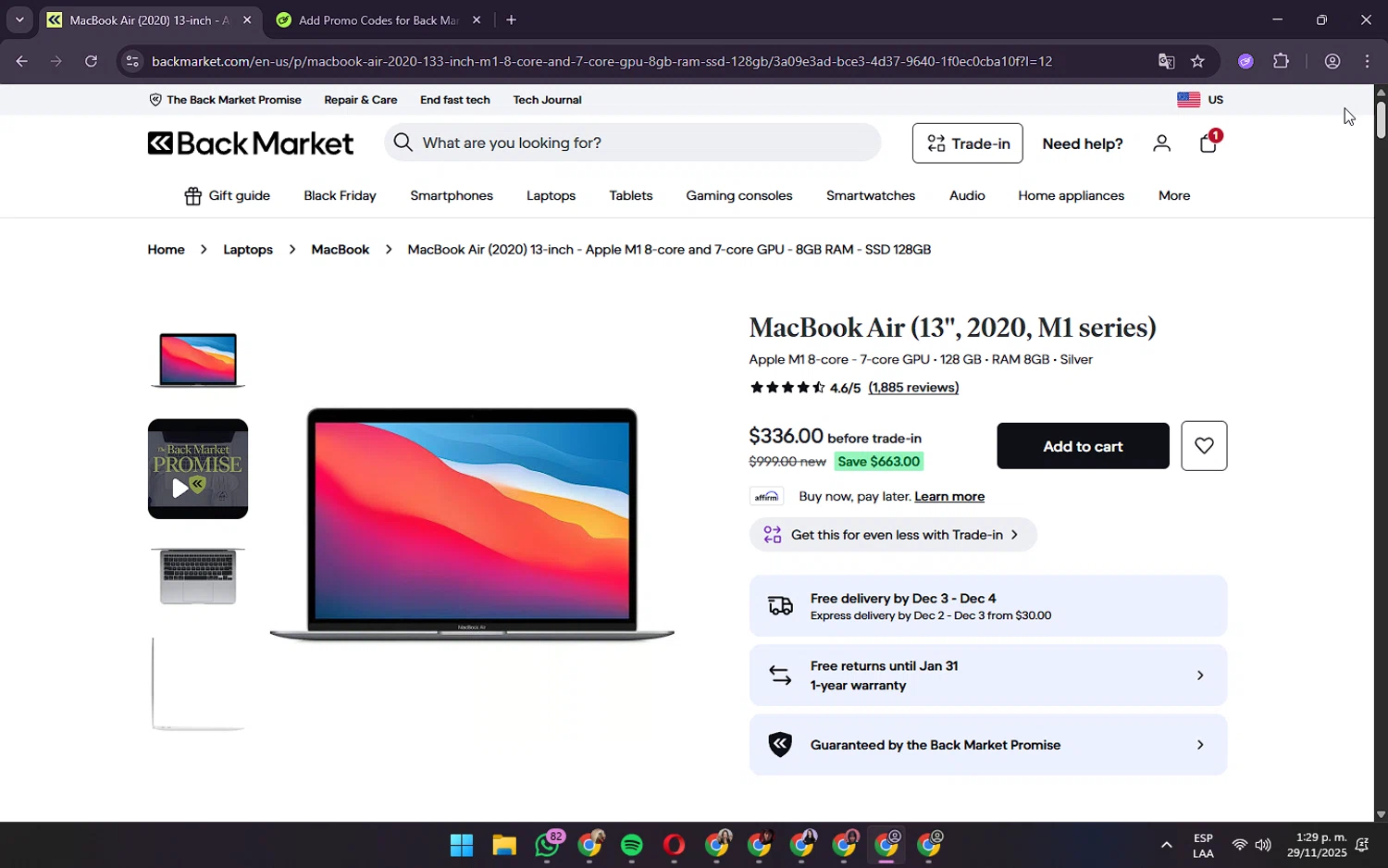Click the translate page icon
The image size is (1388, 868).
(1166, 61)
